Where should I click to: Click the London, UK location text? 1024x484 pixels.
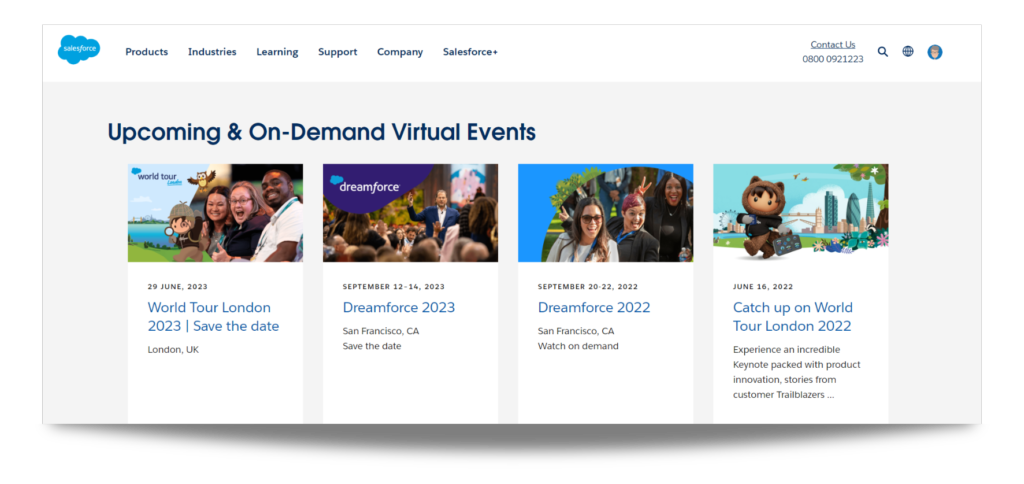173,349
